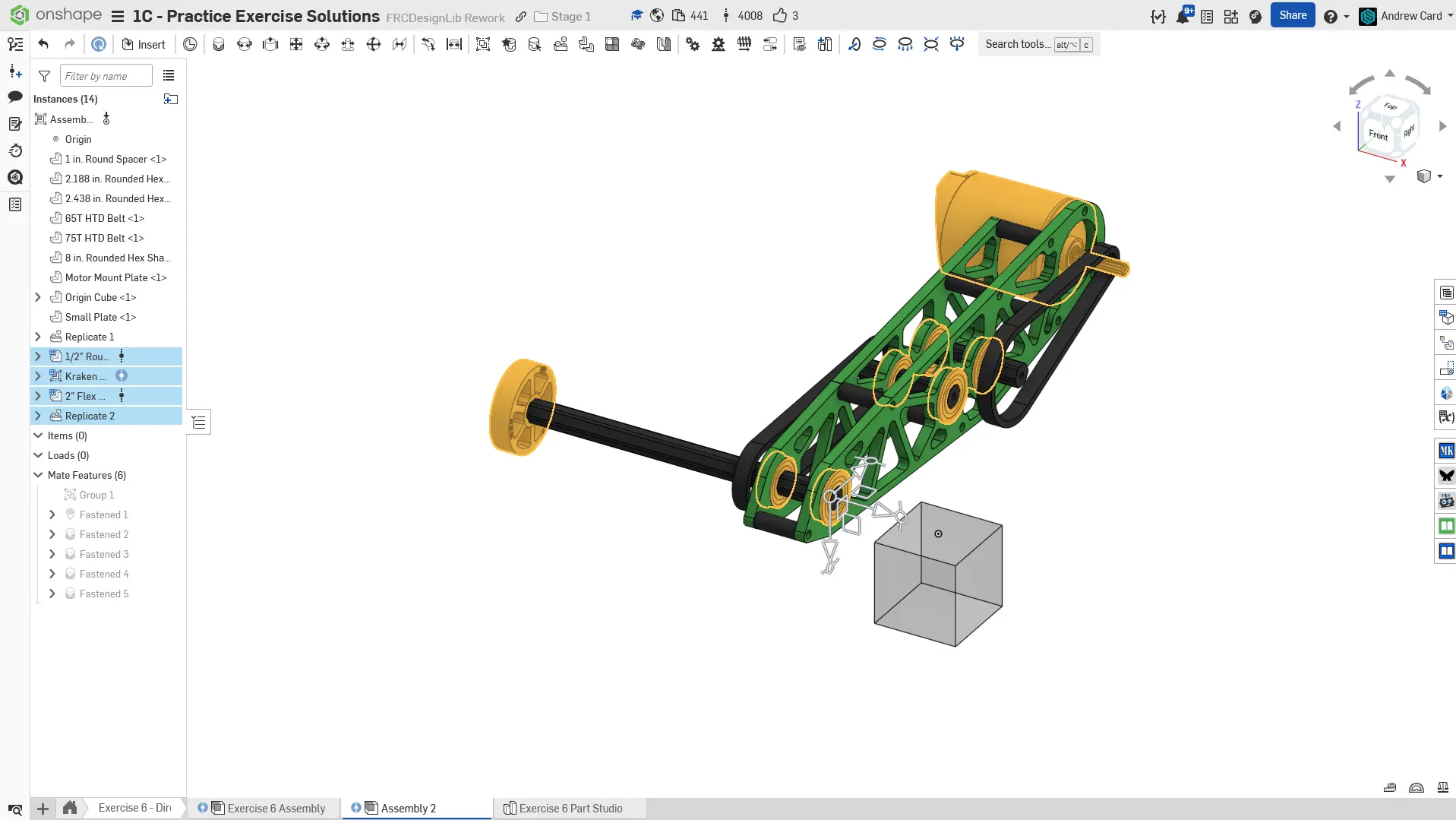Click the add new tab plus icon
The height and width of the screenshot is (820, 1456).
point(43,809)
